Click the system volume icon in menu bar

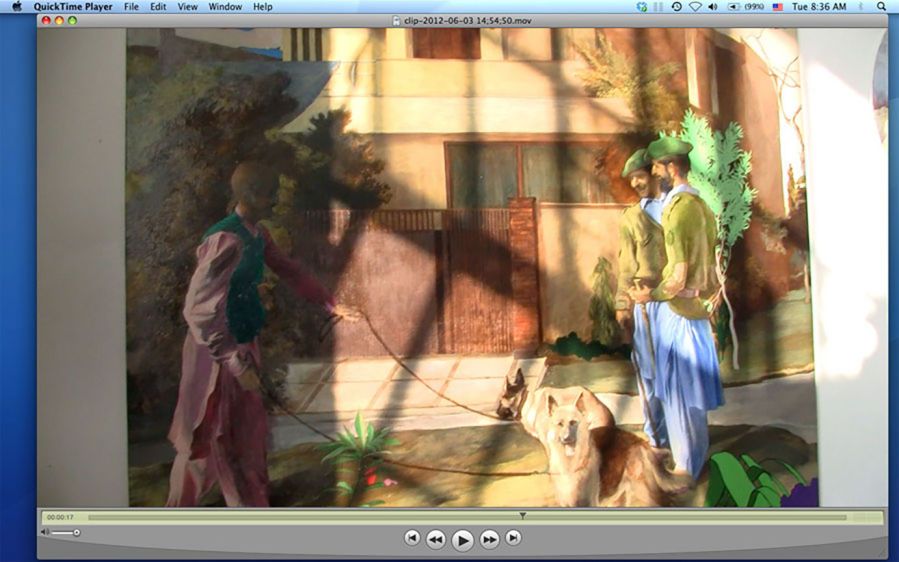tap(713, 7)
